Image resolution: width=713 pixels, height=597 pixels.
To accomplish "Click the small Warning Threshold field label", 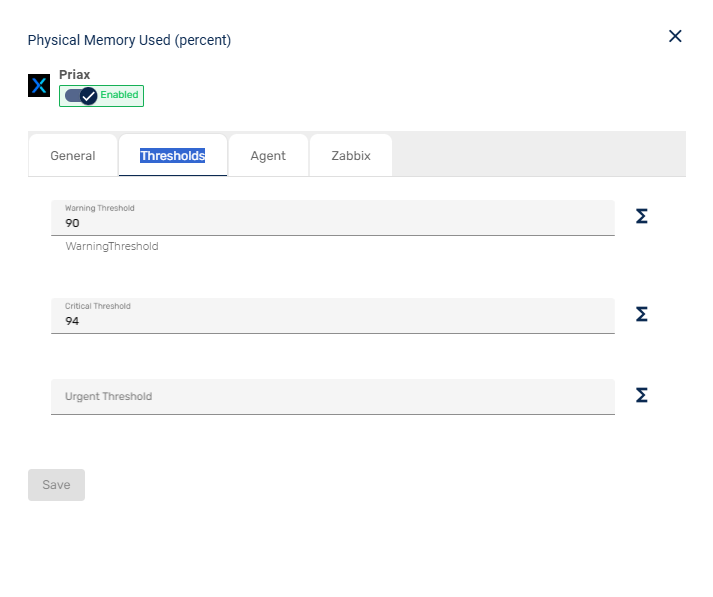I will (100, 208).
